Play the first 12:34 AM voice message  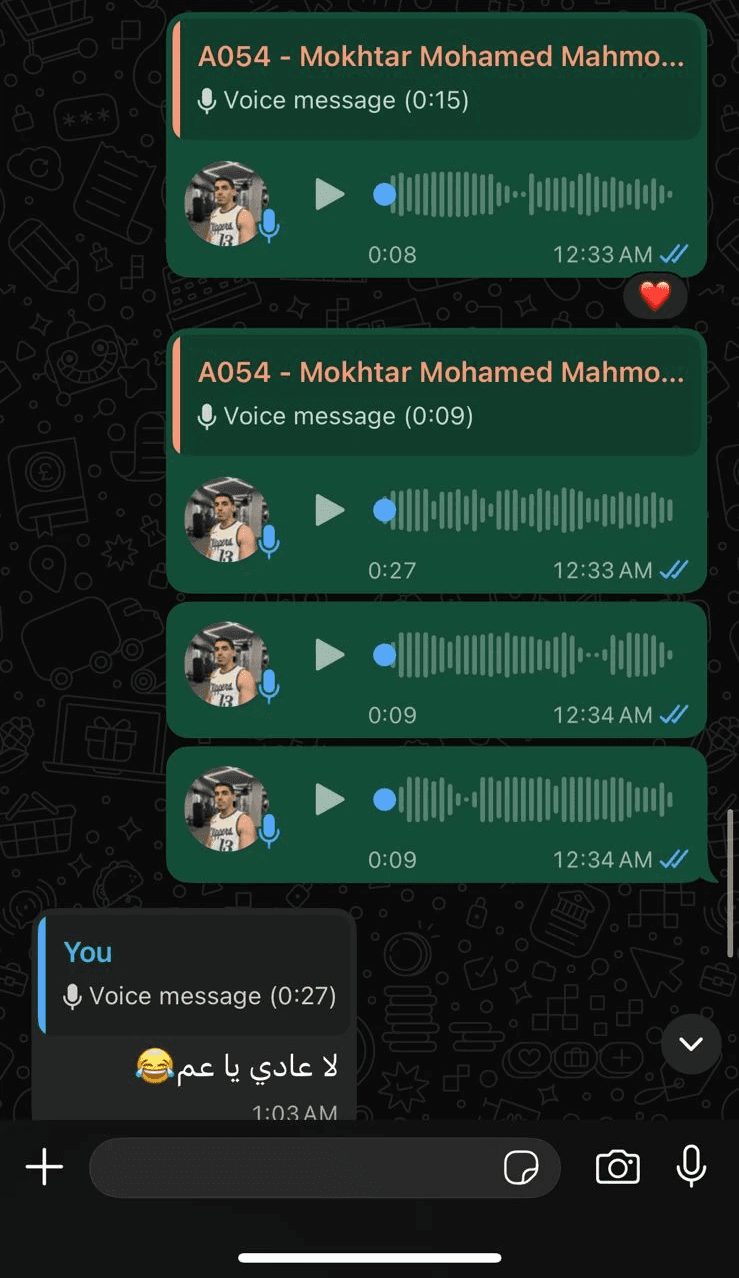(x=329, y=655)
